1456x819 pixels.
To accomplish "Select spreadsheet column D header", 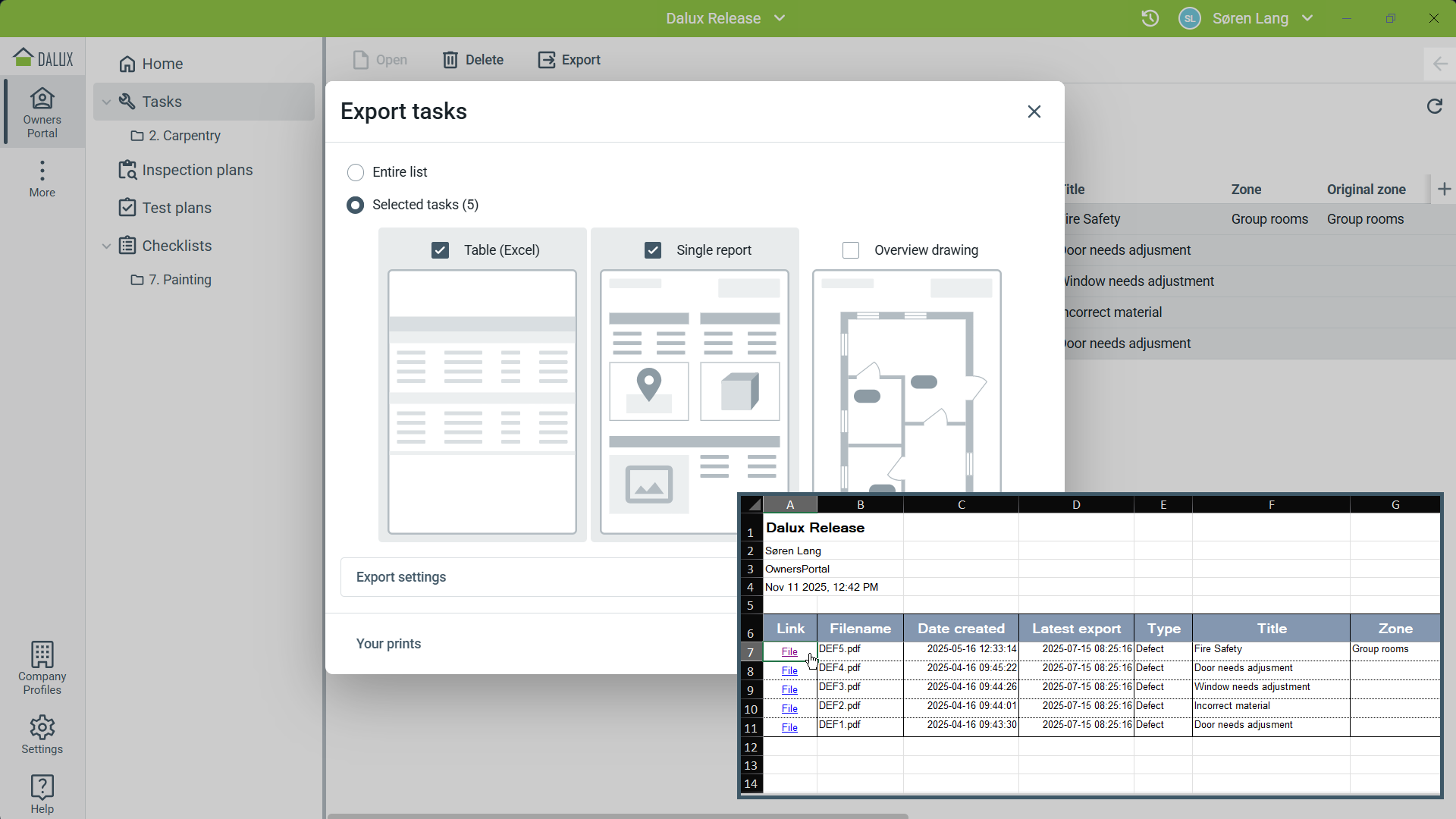I will tap(1077, 505).
